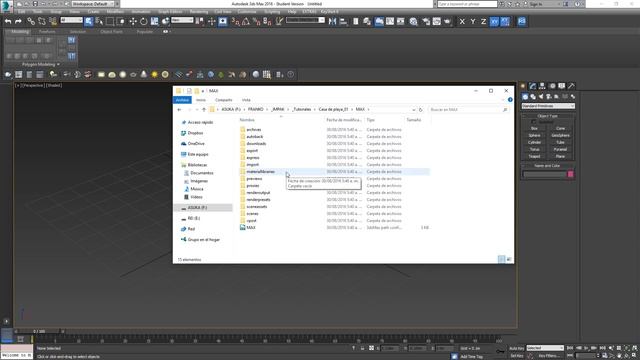Toggle the 3D Snaps button
The width and height of the screenshot is (640, 360).
[x=236, y=21]
